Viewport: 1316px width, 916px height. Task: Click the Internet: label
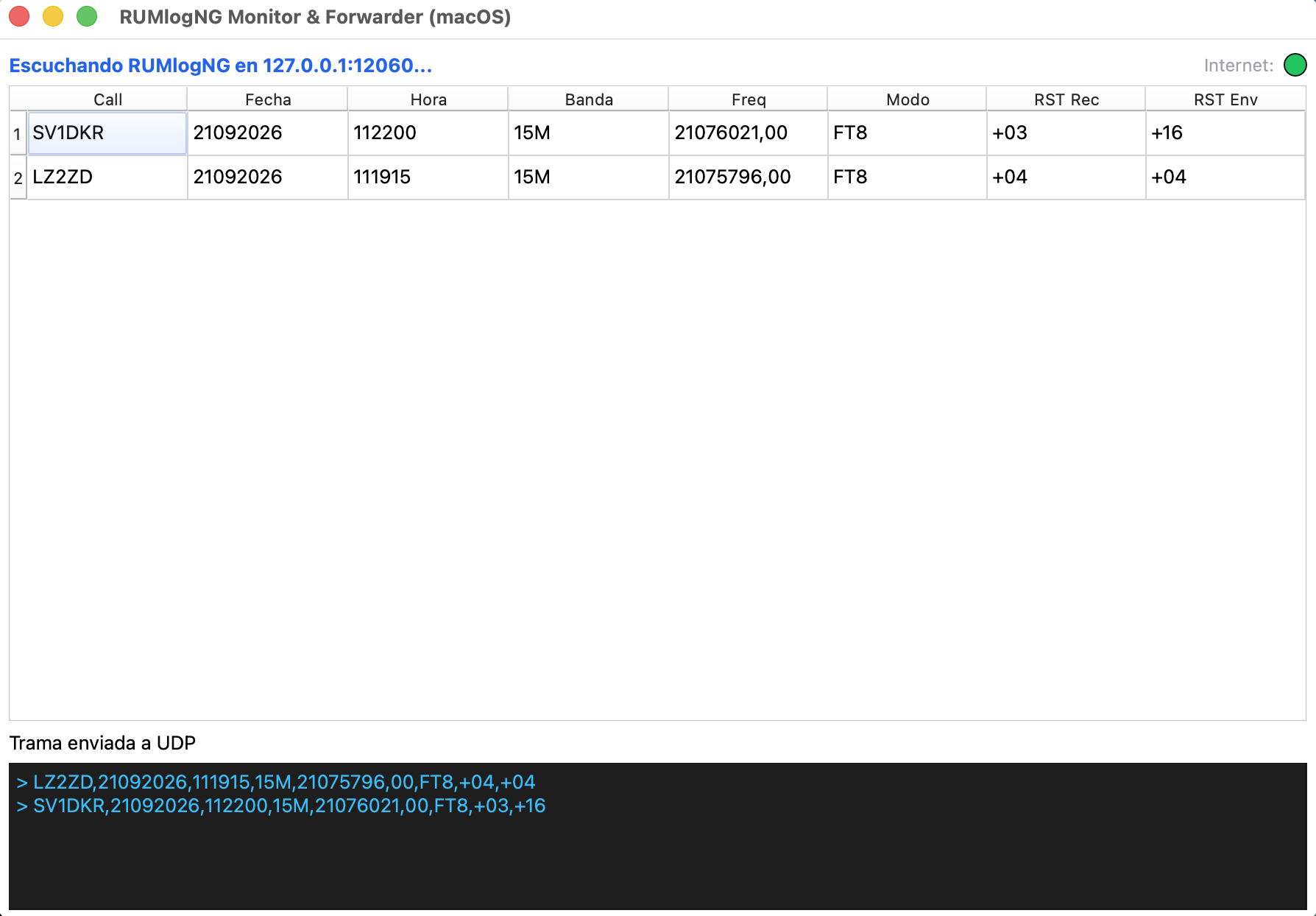click(1239, 66)
